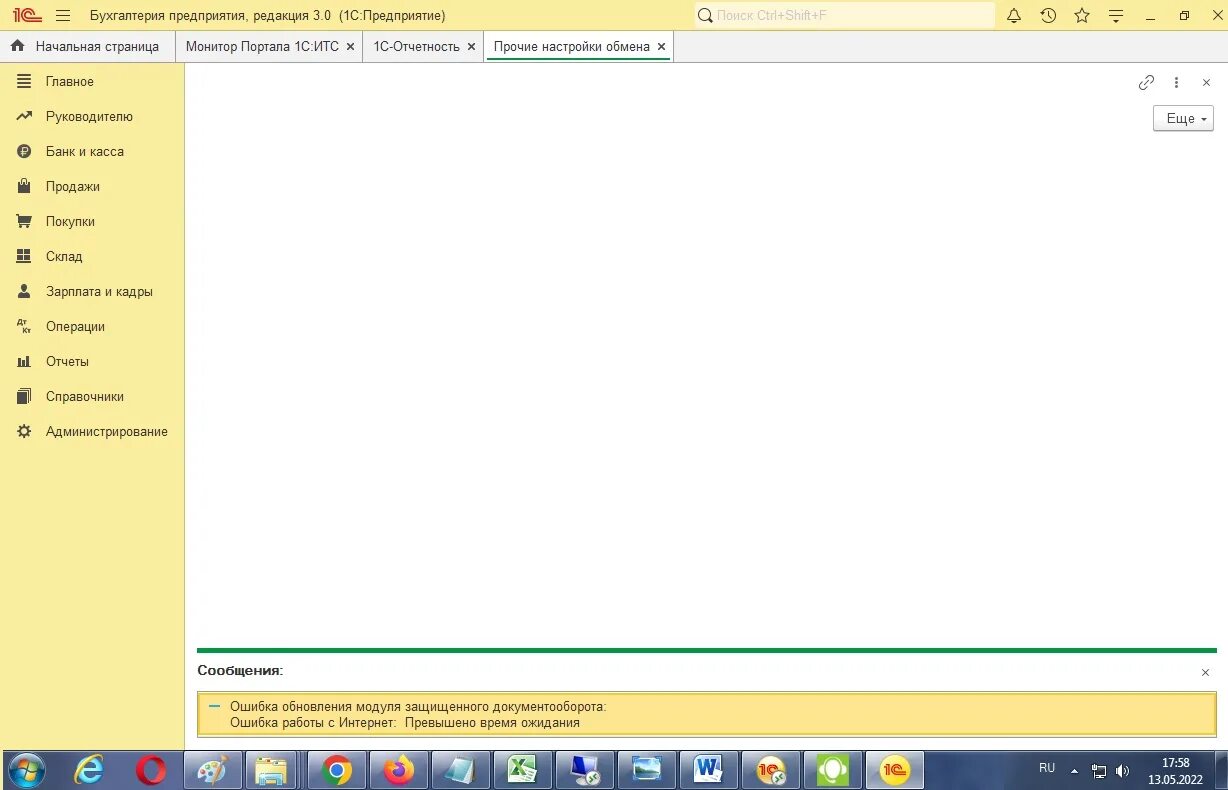Screen dimensions: 1228x790
Task: Open Excel from taskbar
Action: (523, 770)
